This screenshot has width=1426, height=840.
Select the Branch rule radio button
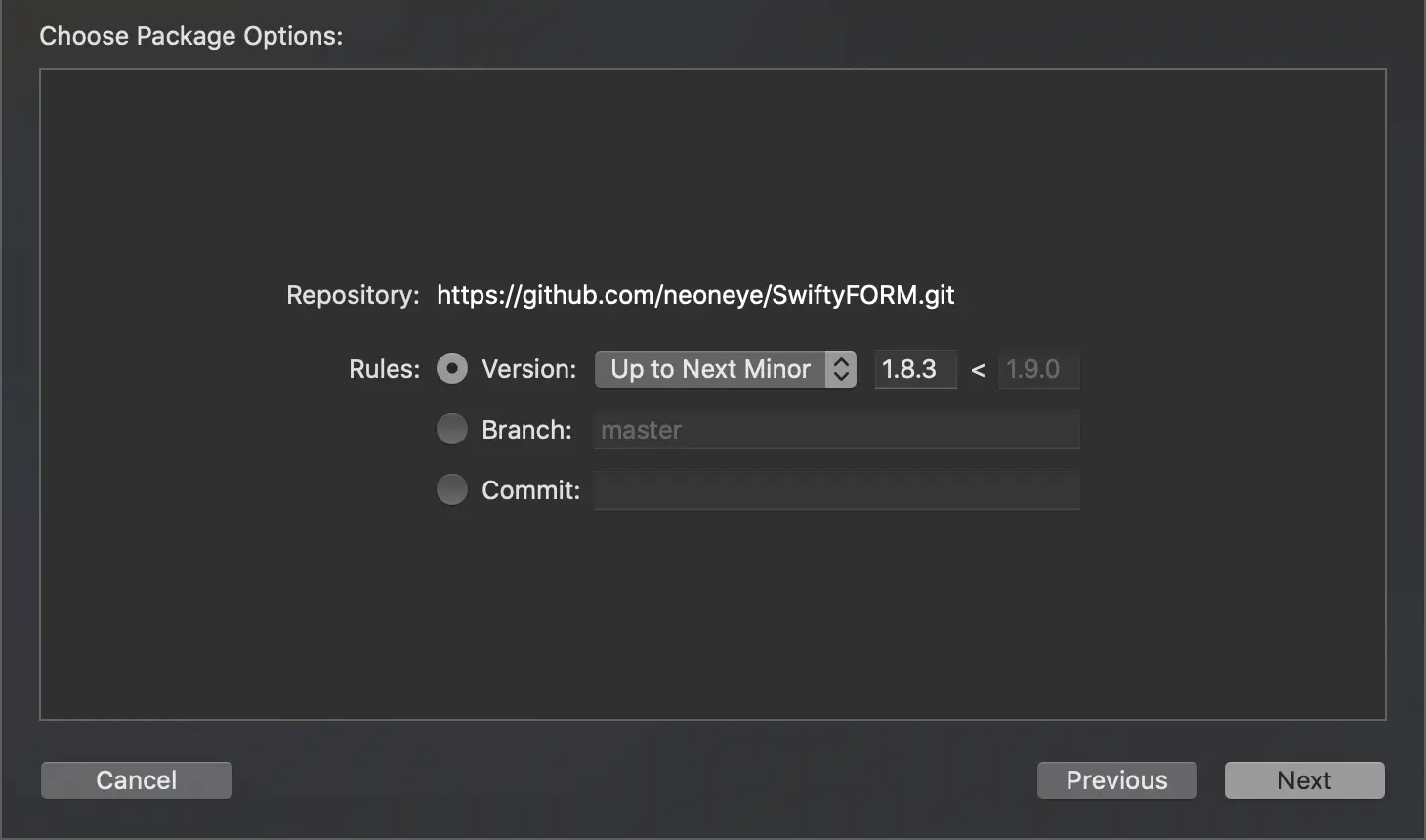(x=451, y=429)
